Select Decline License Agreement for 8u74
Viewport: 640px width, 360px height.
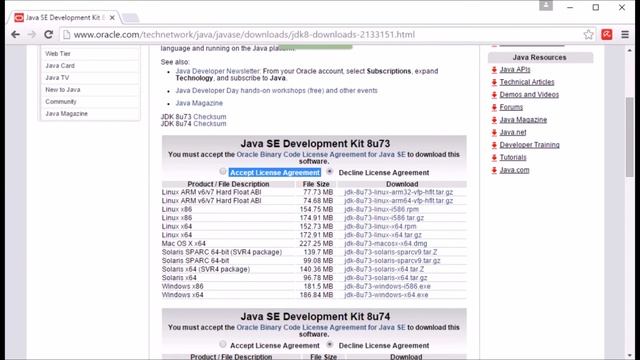coord(330,344)
